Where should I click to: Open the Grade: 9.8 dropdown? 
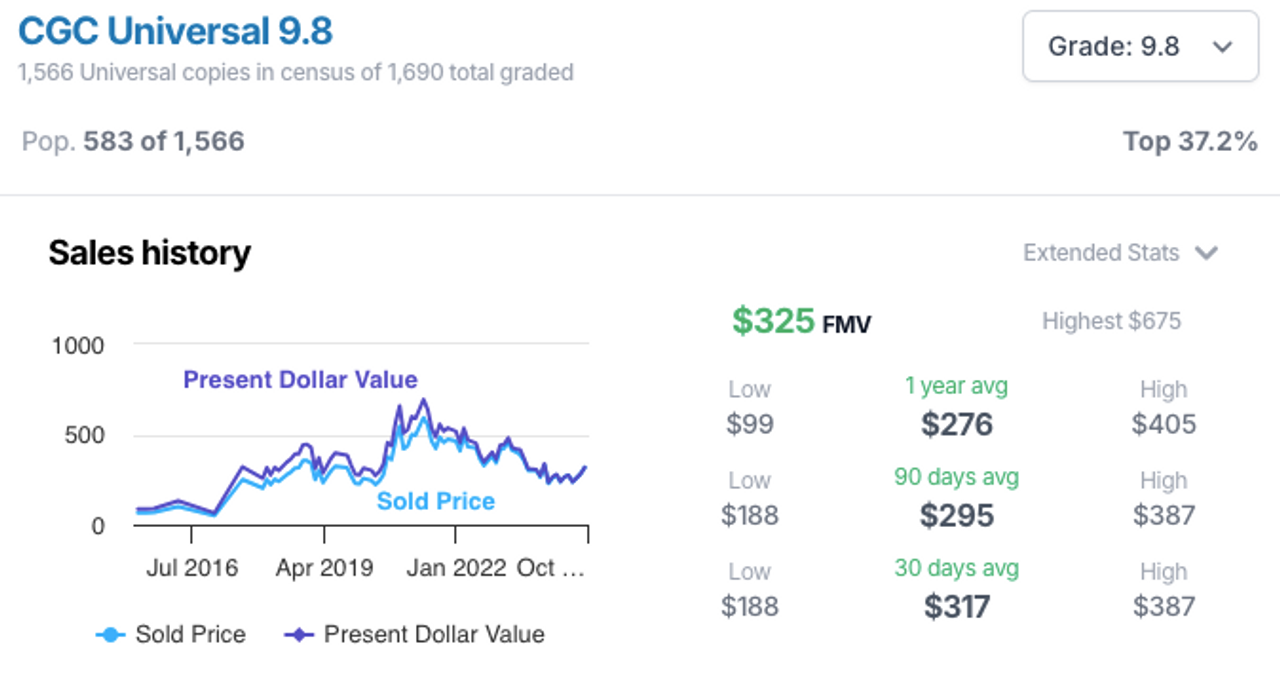point(1140,46)
